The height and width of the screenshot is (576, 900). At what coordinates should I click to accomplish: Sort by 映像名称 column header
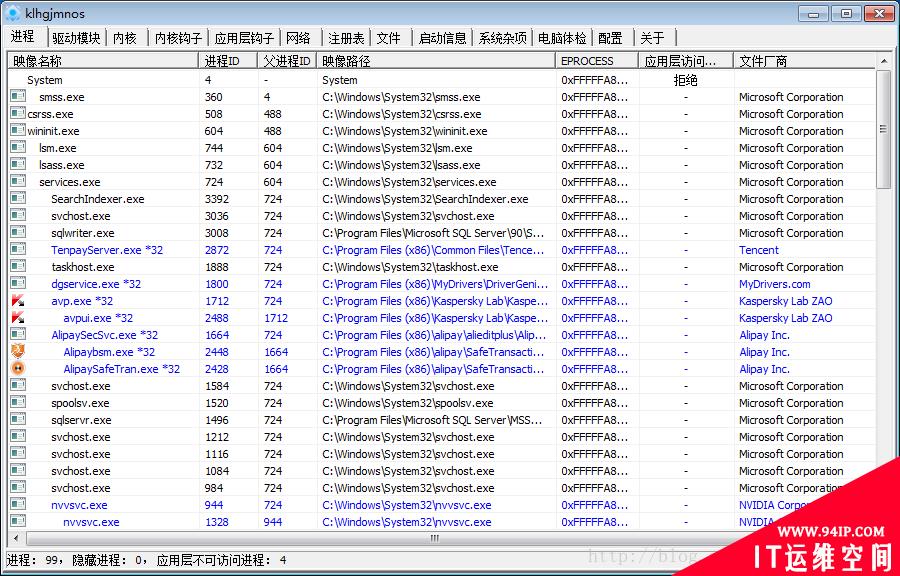104,61
